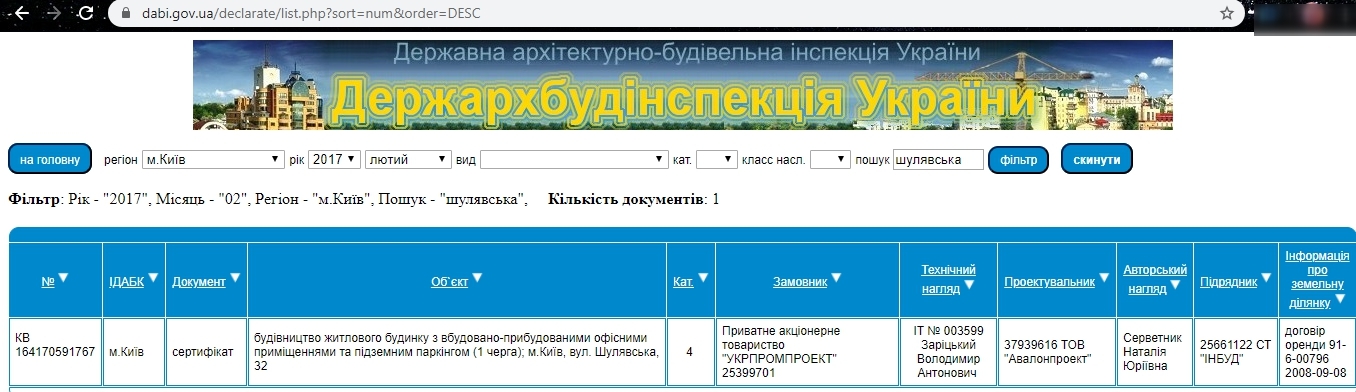Open the регіон dropdown showing м.Київ
This screenshot has height=392, width=1356.
[212, 160]
